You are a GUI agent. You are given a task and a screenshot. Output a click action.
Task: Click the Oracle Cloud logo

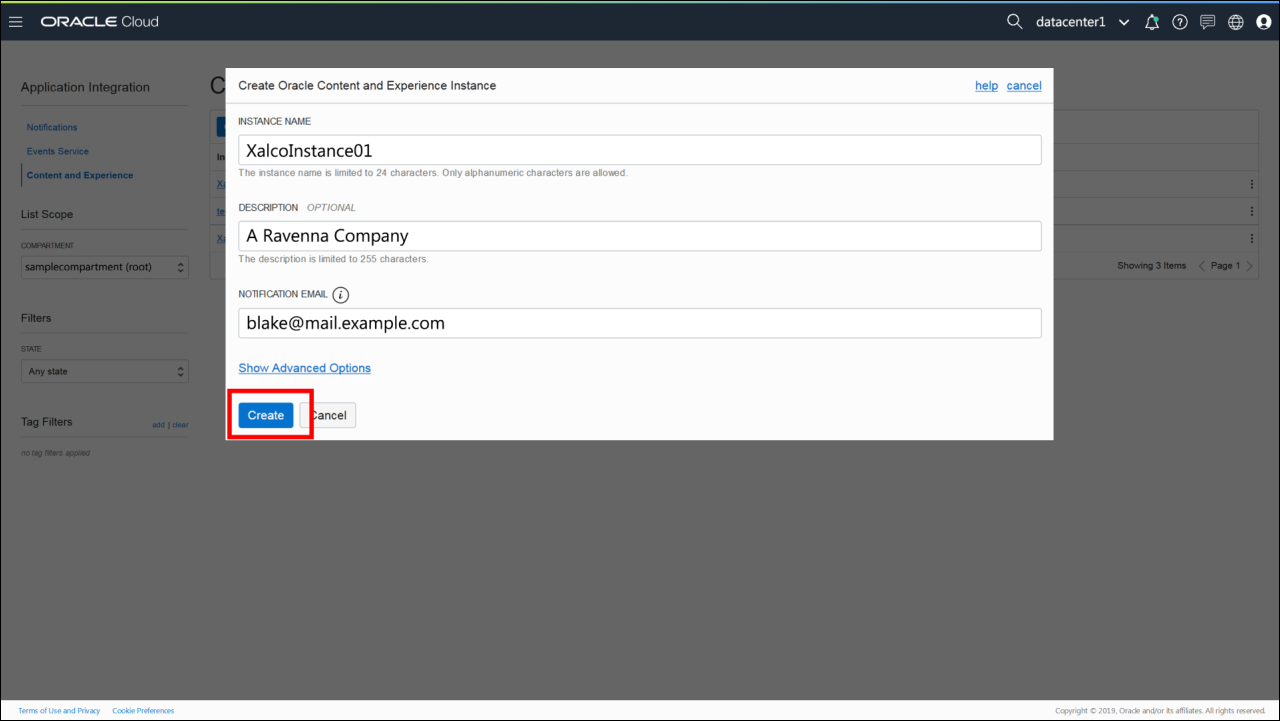(99, 22)
